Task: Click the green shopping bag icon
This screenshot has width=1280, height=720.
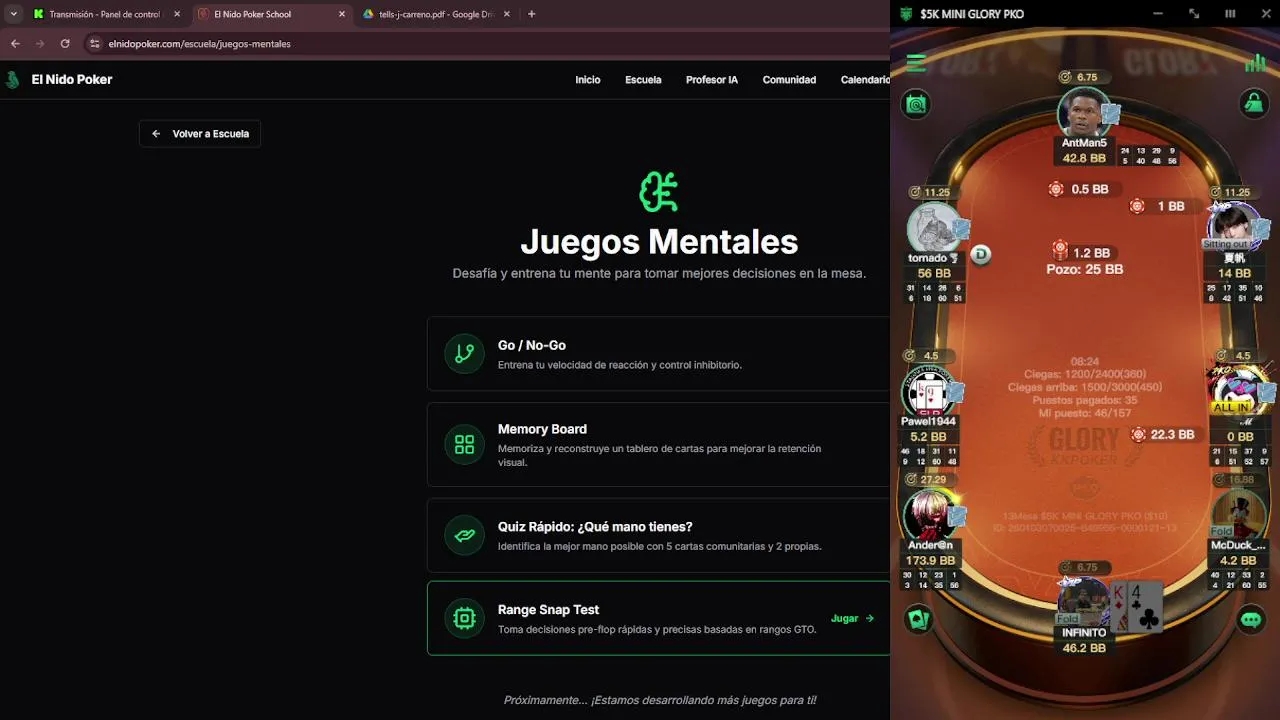Action: [1253, 103]
